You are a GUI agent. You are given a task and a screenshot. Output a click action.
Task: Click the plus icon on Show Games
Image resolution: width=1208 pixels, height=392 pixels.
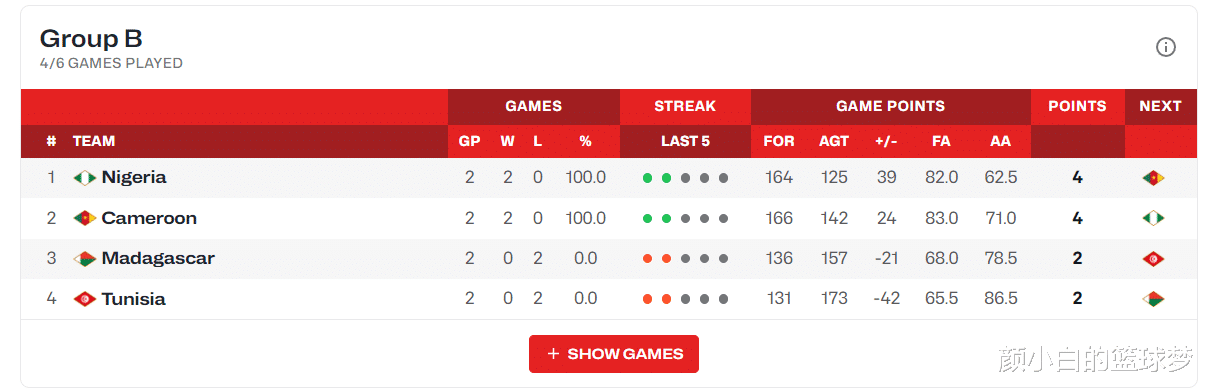point(553,354)
